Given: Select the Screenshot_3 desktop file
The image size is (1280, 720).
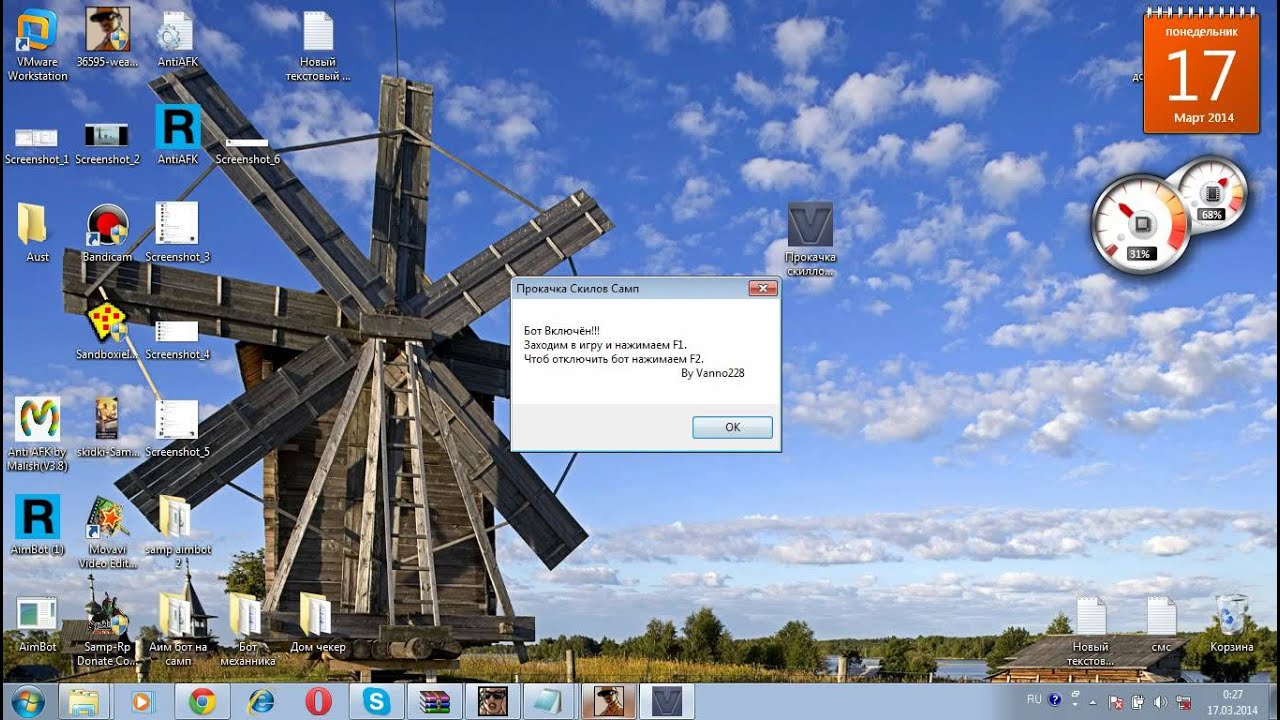Looking at the screenshot, I should point(177,233).
